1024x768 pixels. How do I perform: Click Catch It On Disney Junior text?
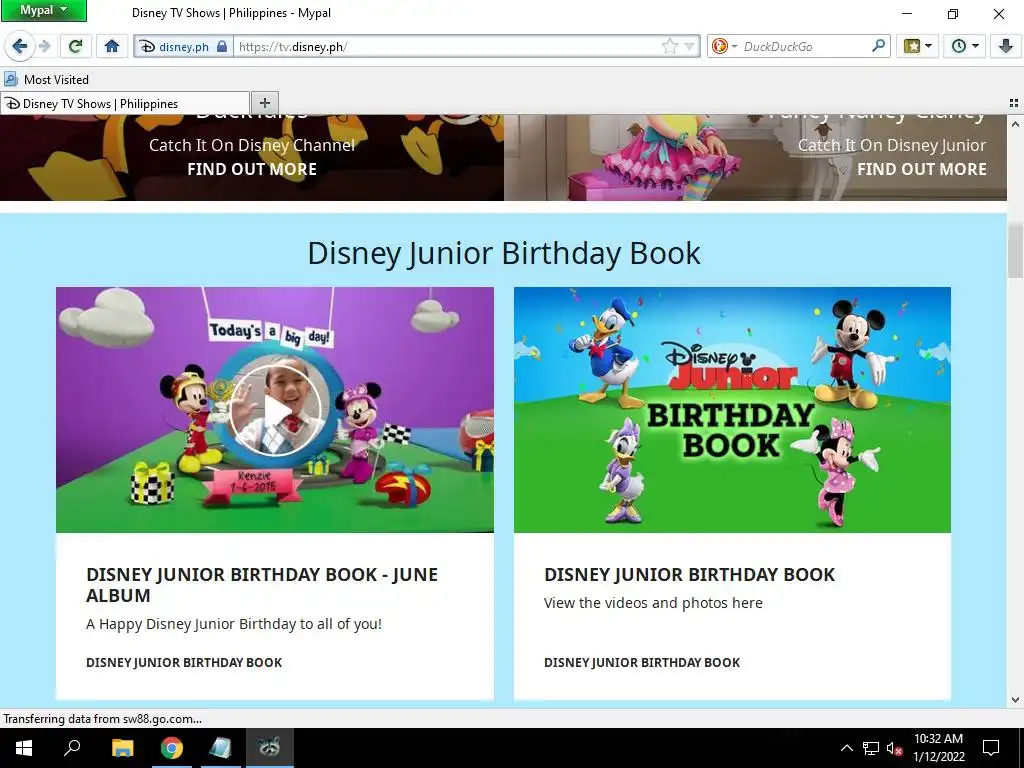pos(892,145)
